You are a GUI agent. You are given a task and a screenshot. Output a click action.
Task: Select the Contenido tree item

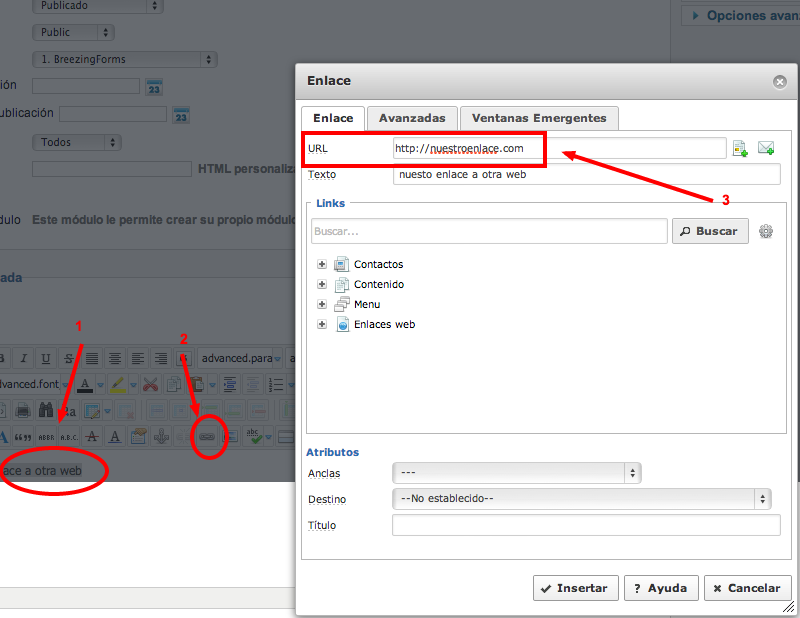click(379, 284)
